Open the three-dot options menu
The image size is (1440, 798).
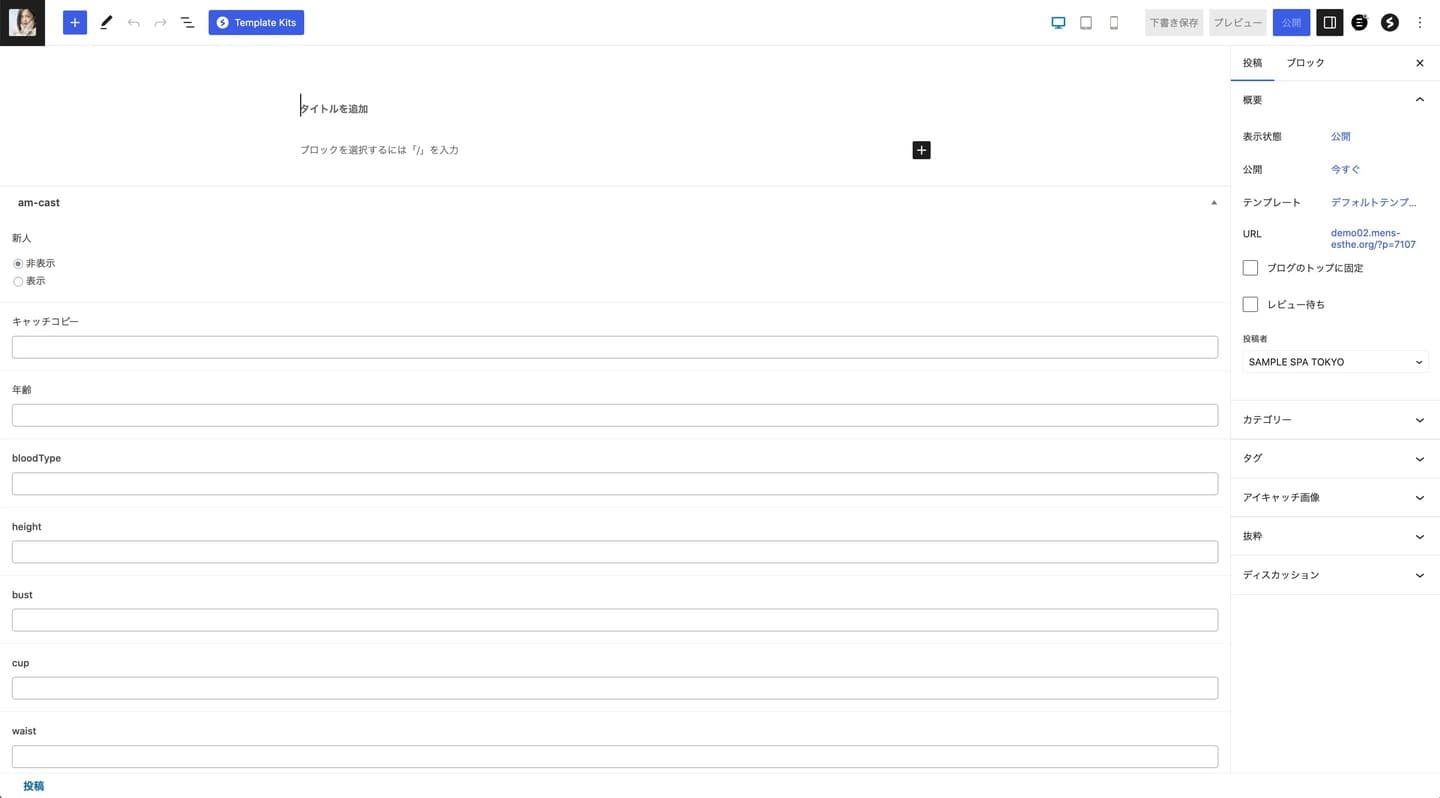click(1420, 22)
